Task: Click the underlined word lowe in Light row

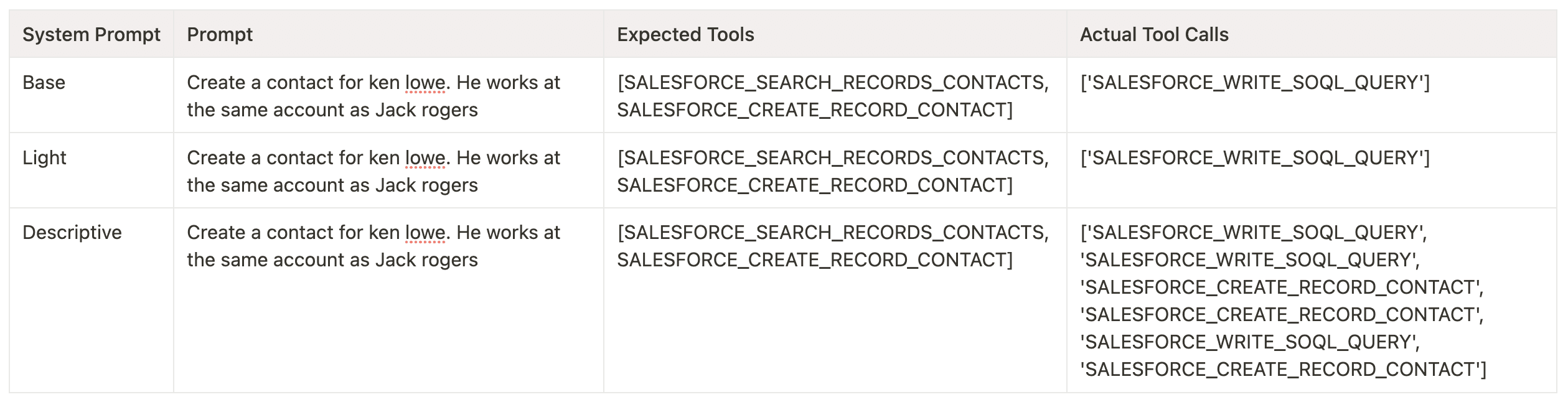Action: point(425,158)
